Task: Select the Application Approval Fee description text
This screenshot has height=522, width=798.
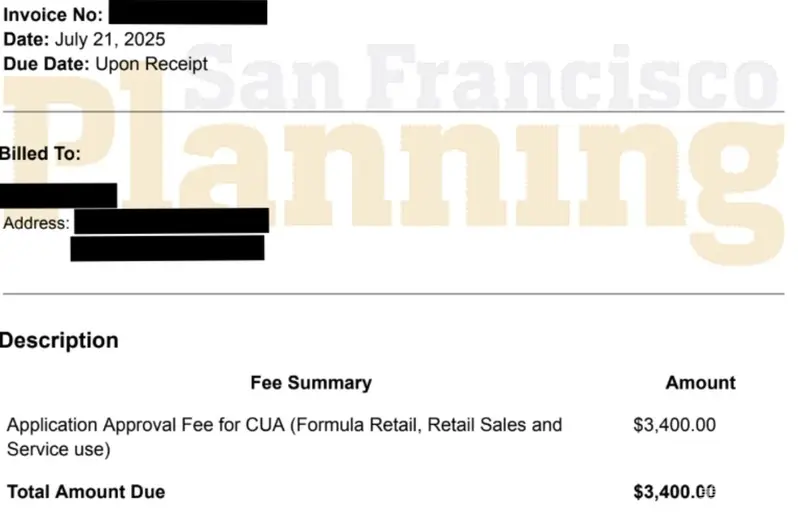Action: click(284, 437)
